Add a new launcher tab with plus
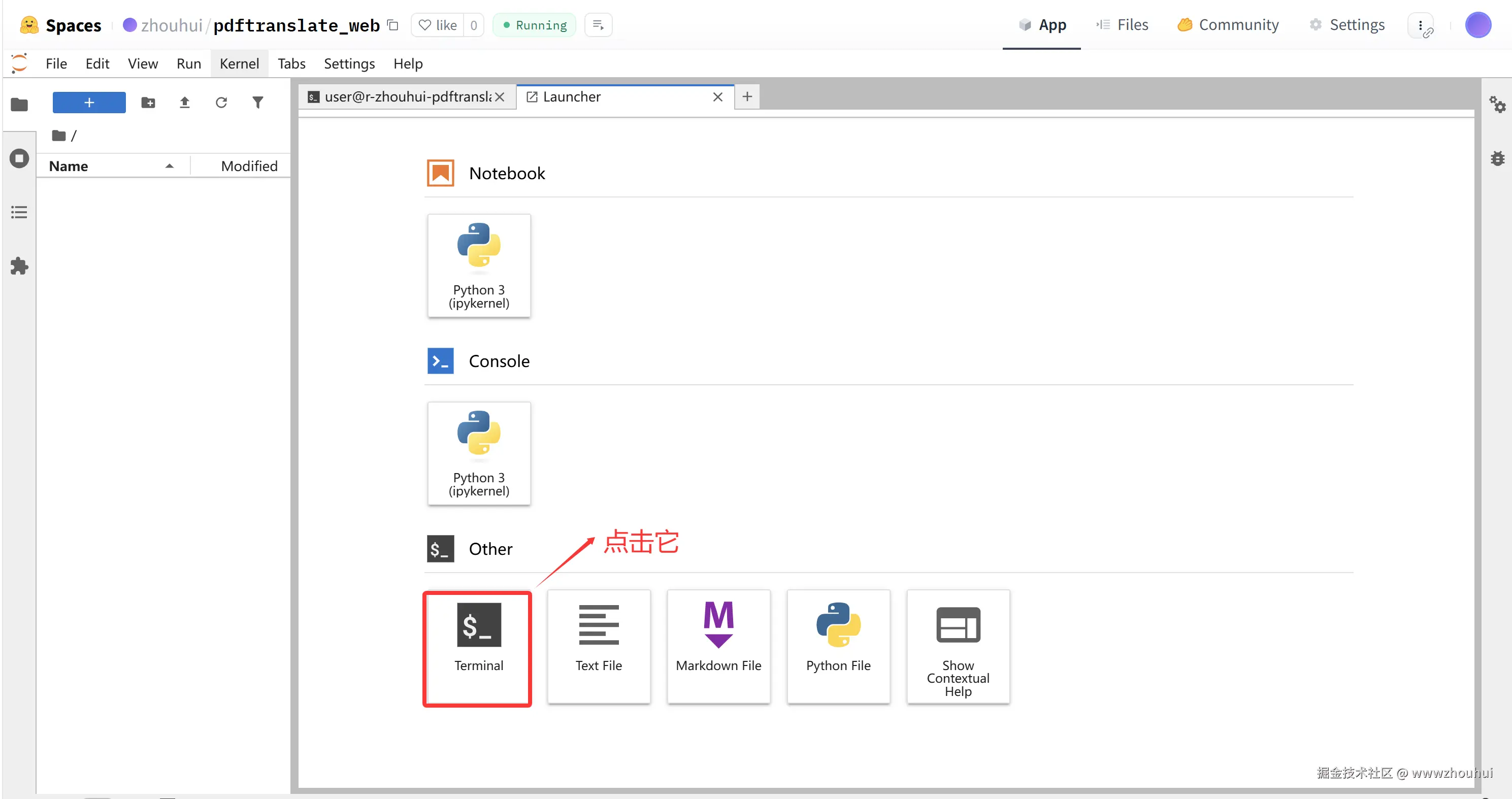The height and width of the screenshot is (799, 1512). 747,97
